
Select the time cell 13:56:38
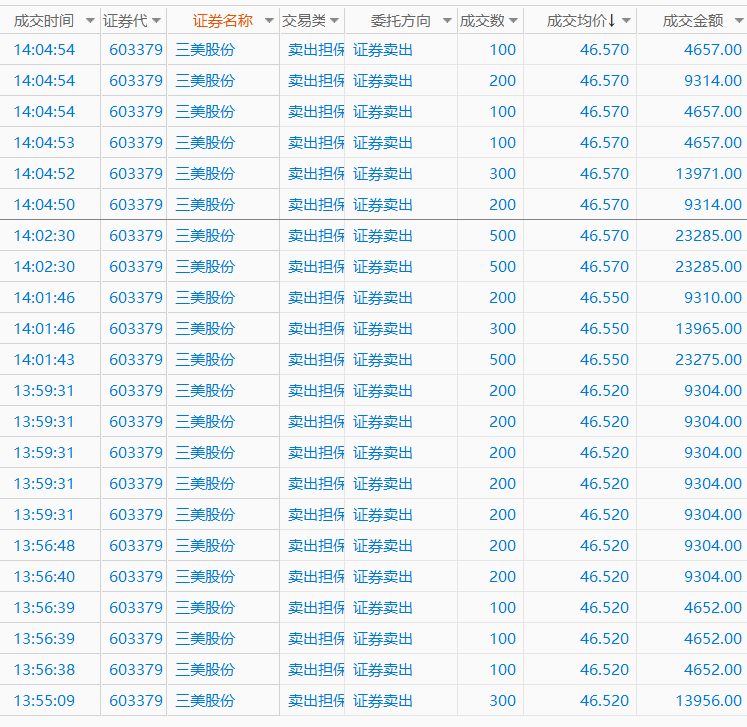[44, 669]
